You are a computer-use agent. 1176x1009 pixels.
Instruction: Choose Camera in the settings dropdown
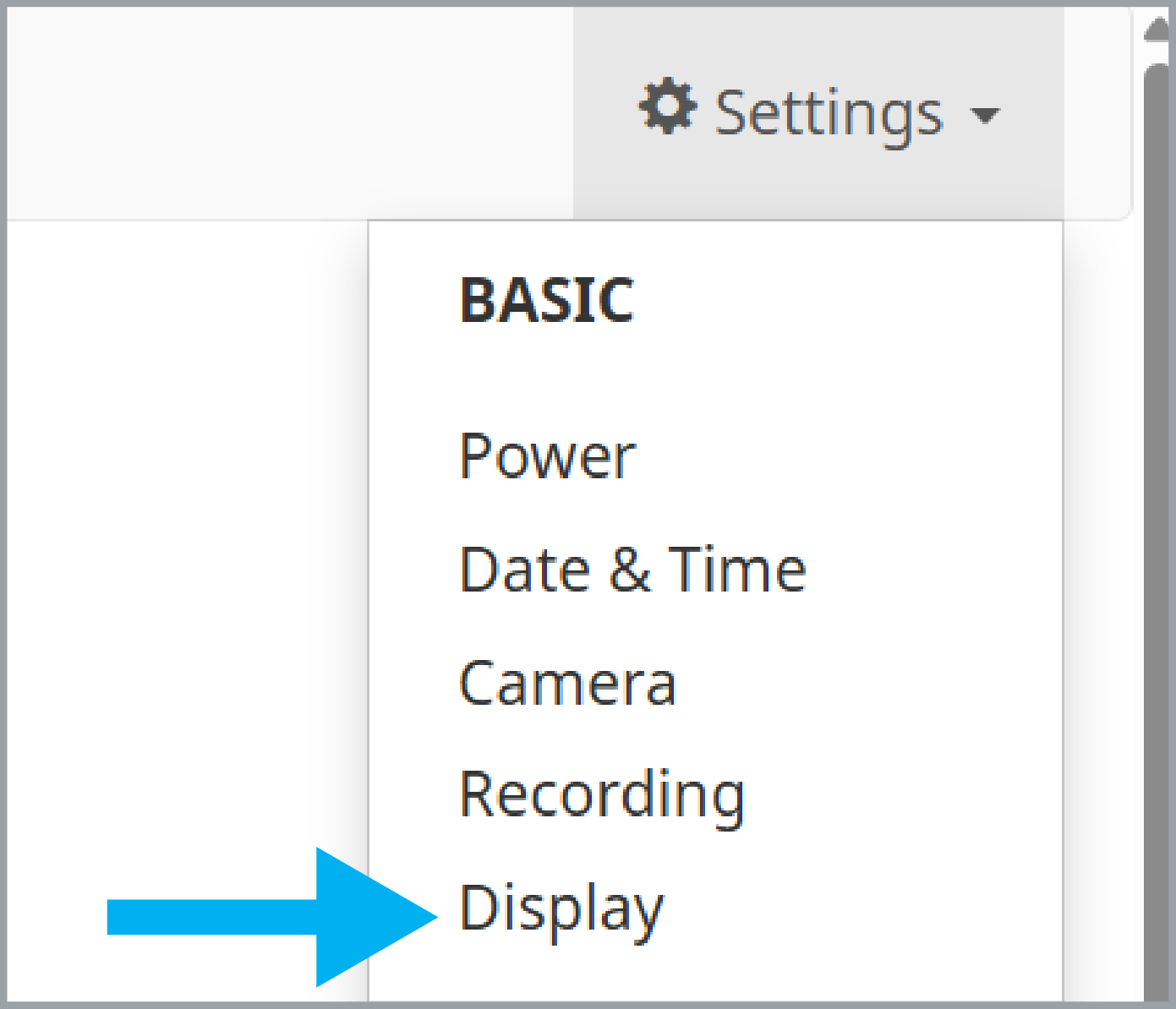567,683
